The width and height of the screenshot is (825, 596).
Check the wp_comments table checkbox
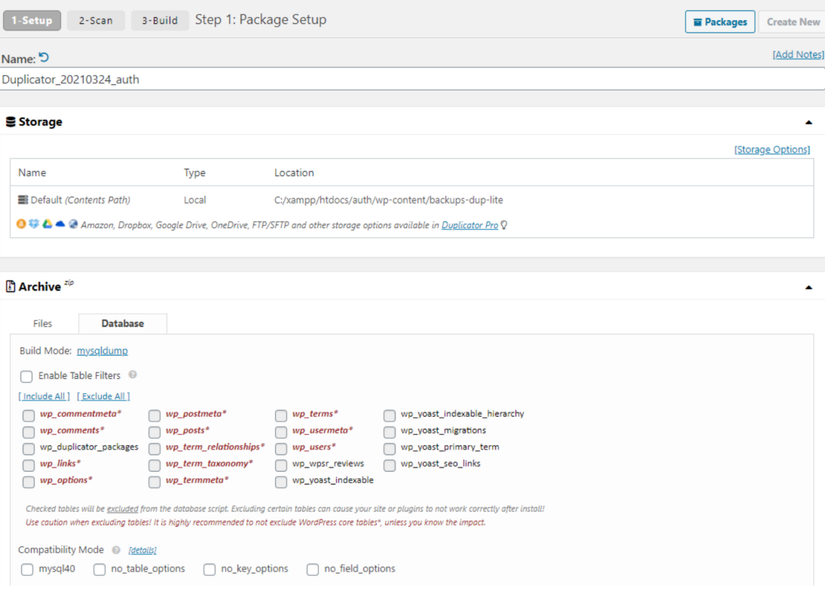coord(28,432)
